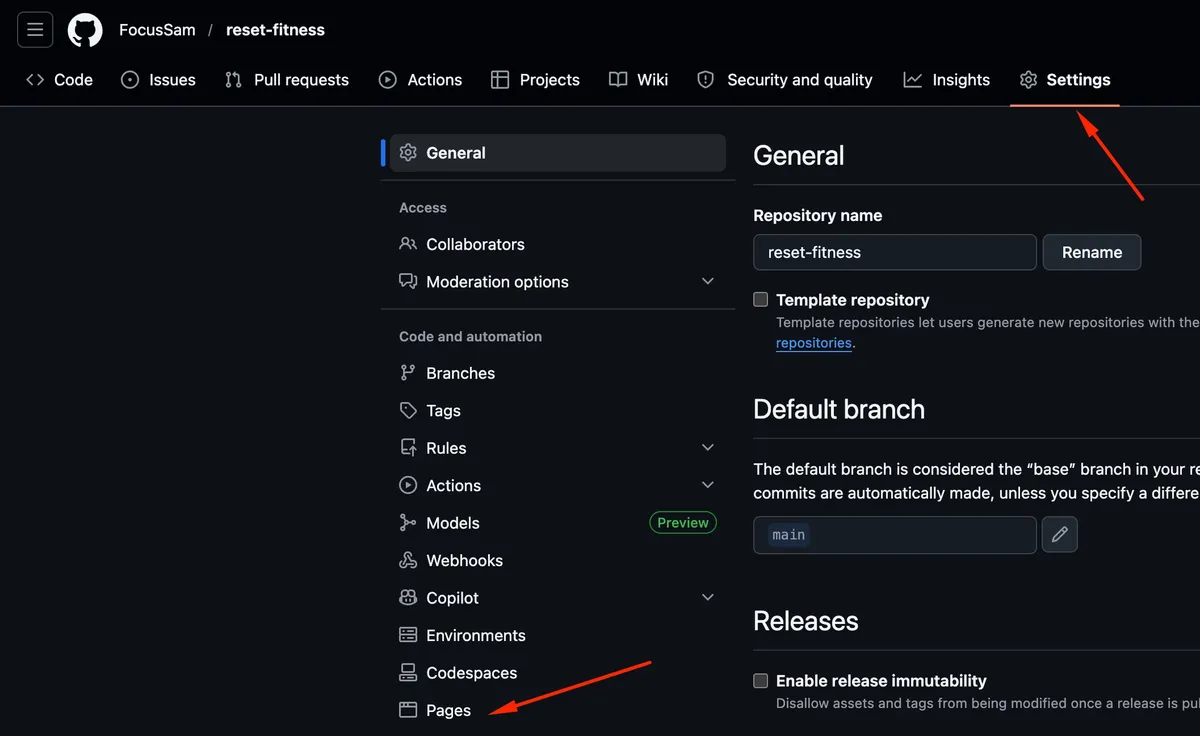1200x736 pixels.
Task: Click the GitHub Octocat logo
Action: click(x=85, y=30)
